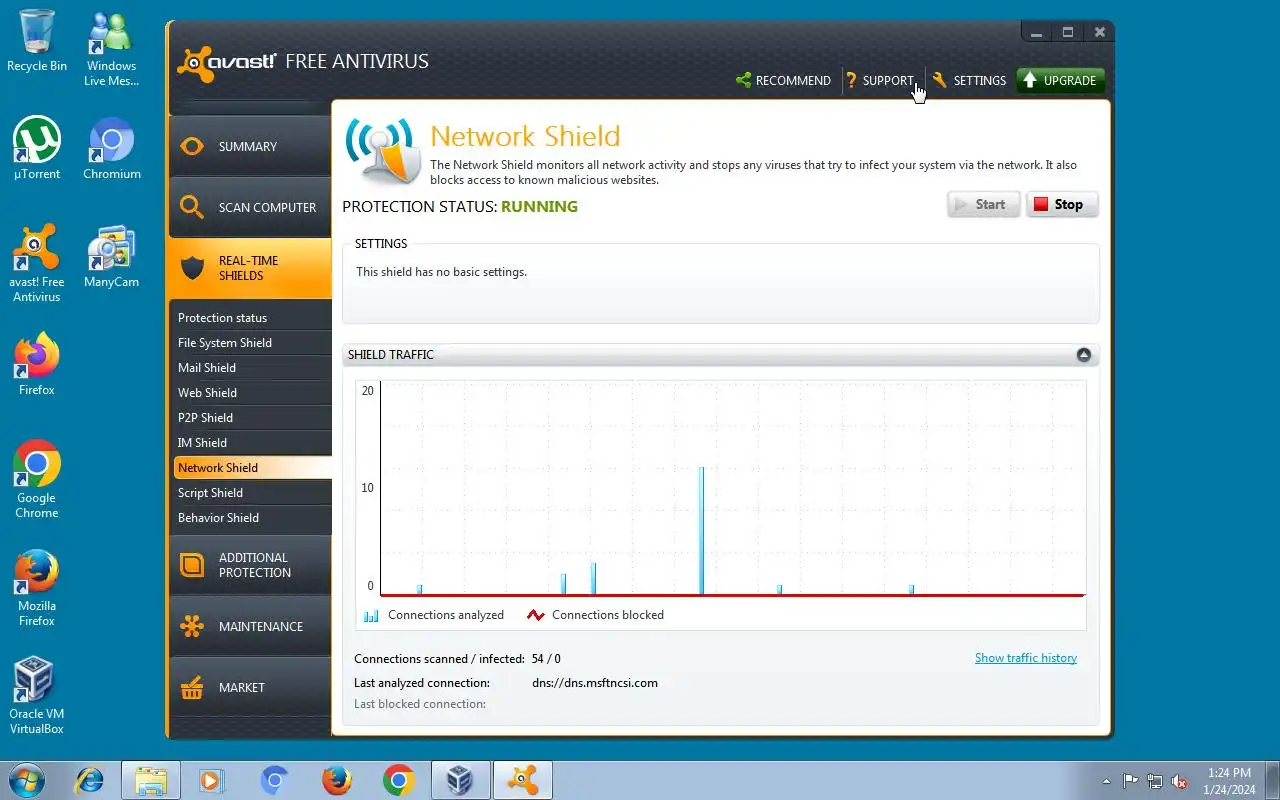1280x800 pixels.
Task: Open the Chromium desktop shortcut
Action: [111, 149]
